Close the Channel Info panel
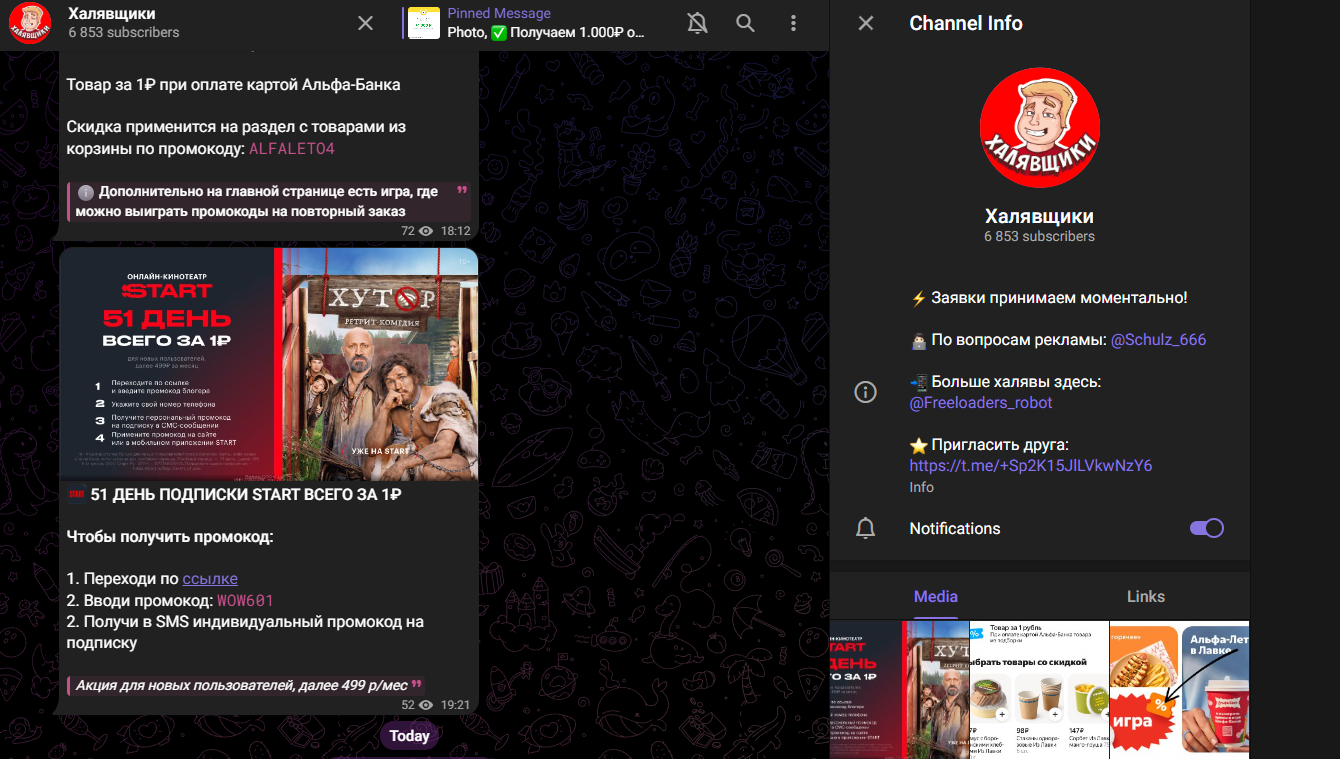 [x=866, y=23]
